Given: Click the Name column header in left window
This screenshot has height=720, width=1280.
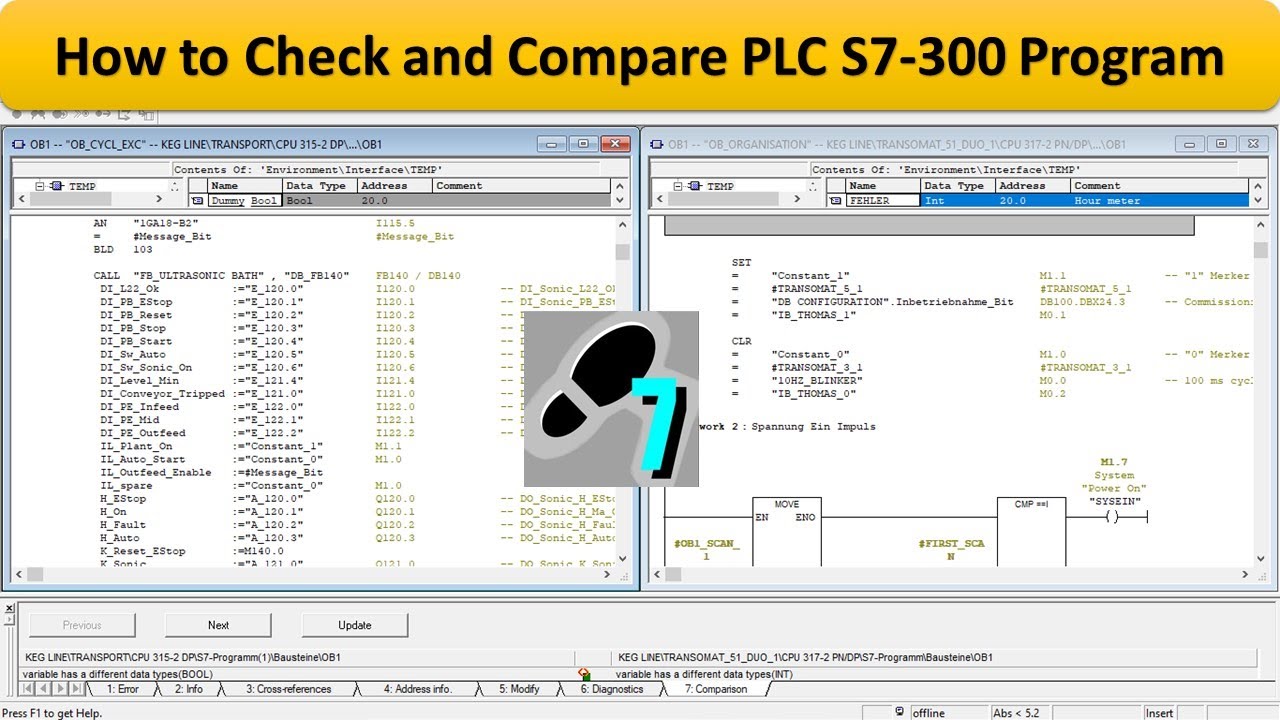Looking at the screenshot, I should [x=245, y=186].
